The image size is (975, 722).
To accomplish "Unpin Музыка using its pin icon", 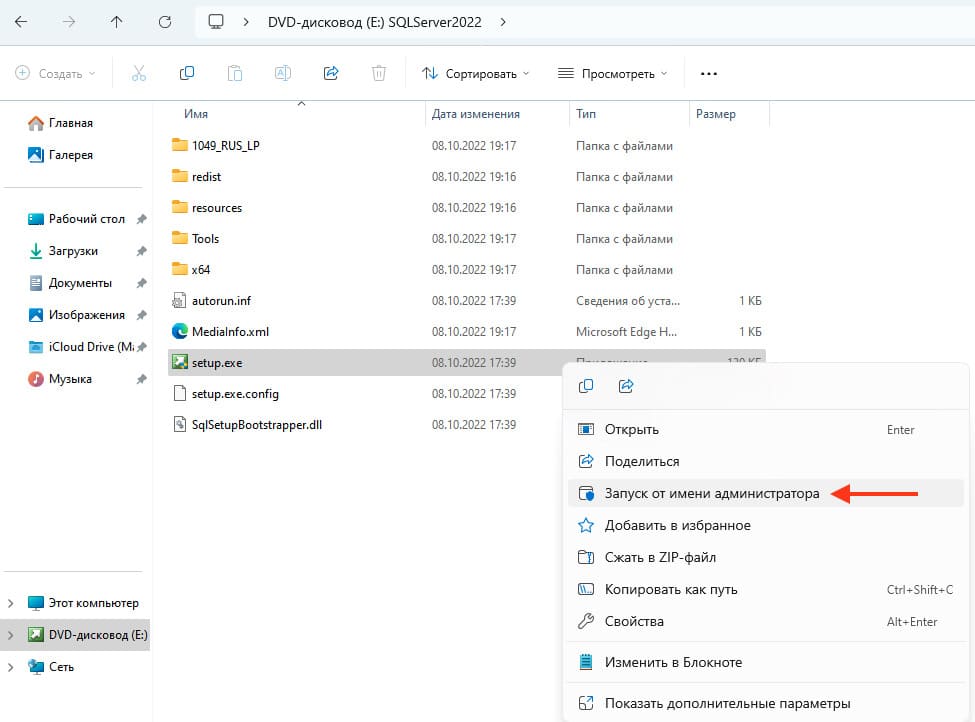I will pos(142,379).
